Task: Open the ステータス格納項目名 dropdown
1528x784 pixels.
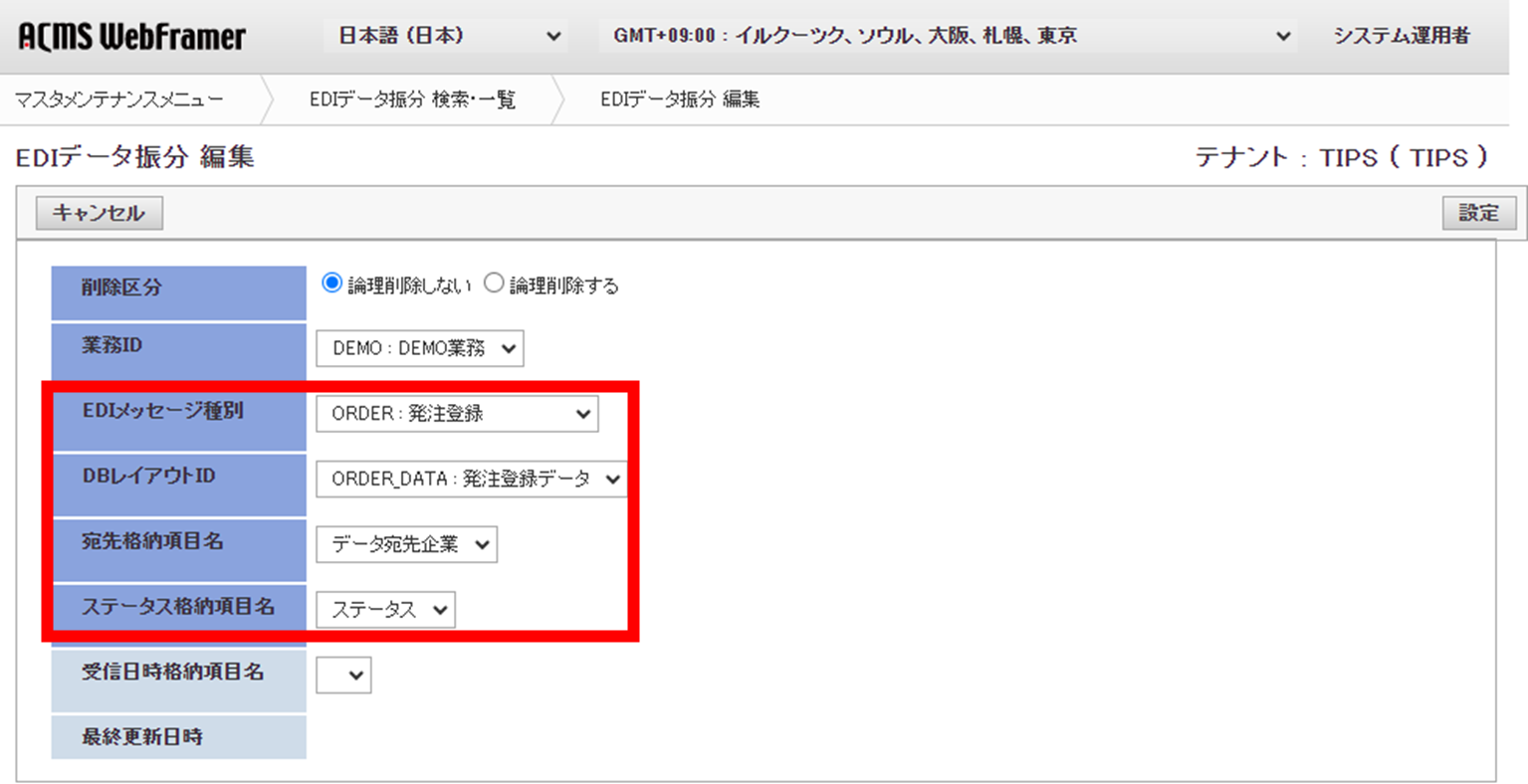Action: point(384,609)
